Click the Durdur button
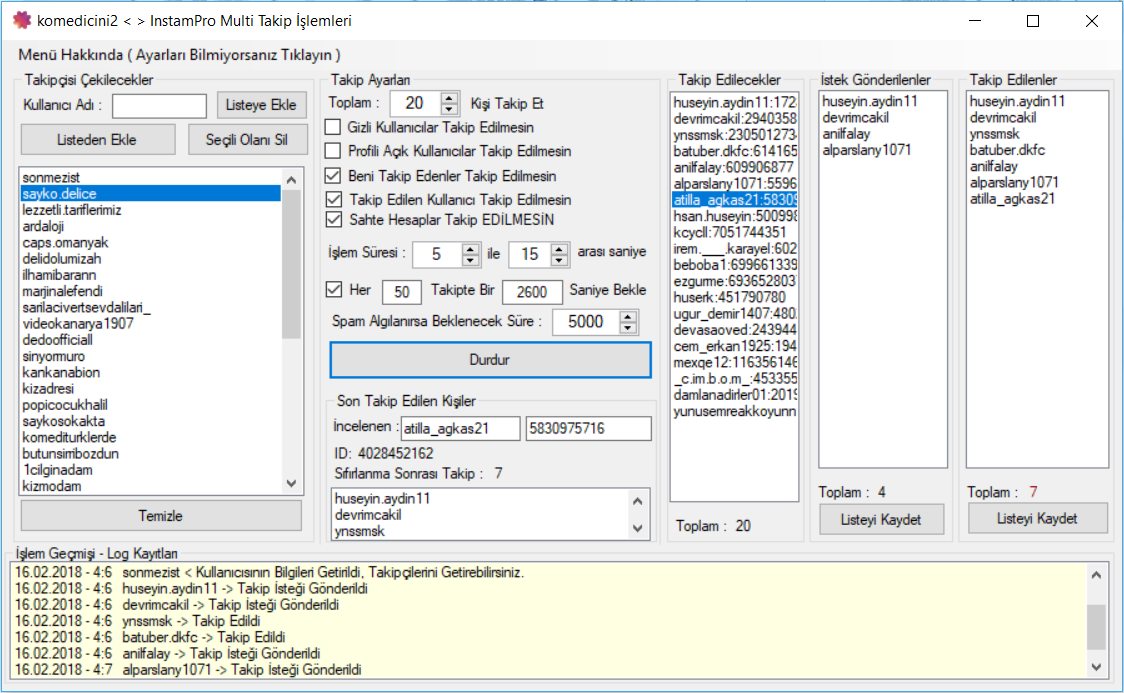 (x=490, y=360)
